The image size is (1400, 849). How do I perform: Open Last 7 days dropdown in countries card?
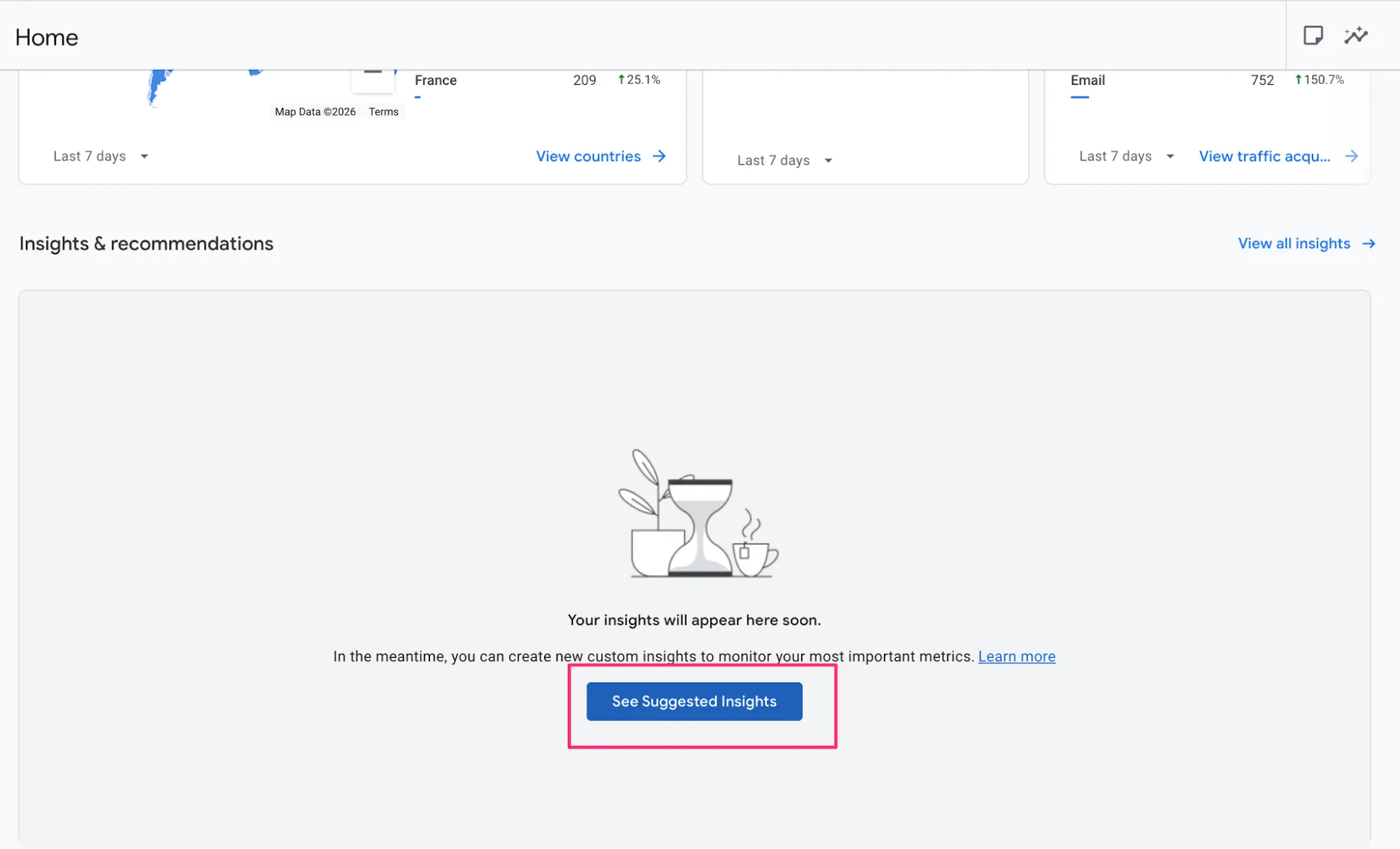click(x=101, y=156)
